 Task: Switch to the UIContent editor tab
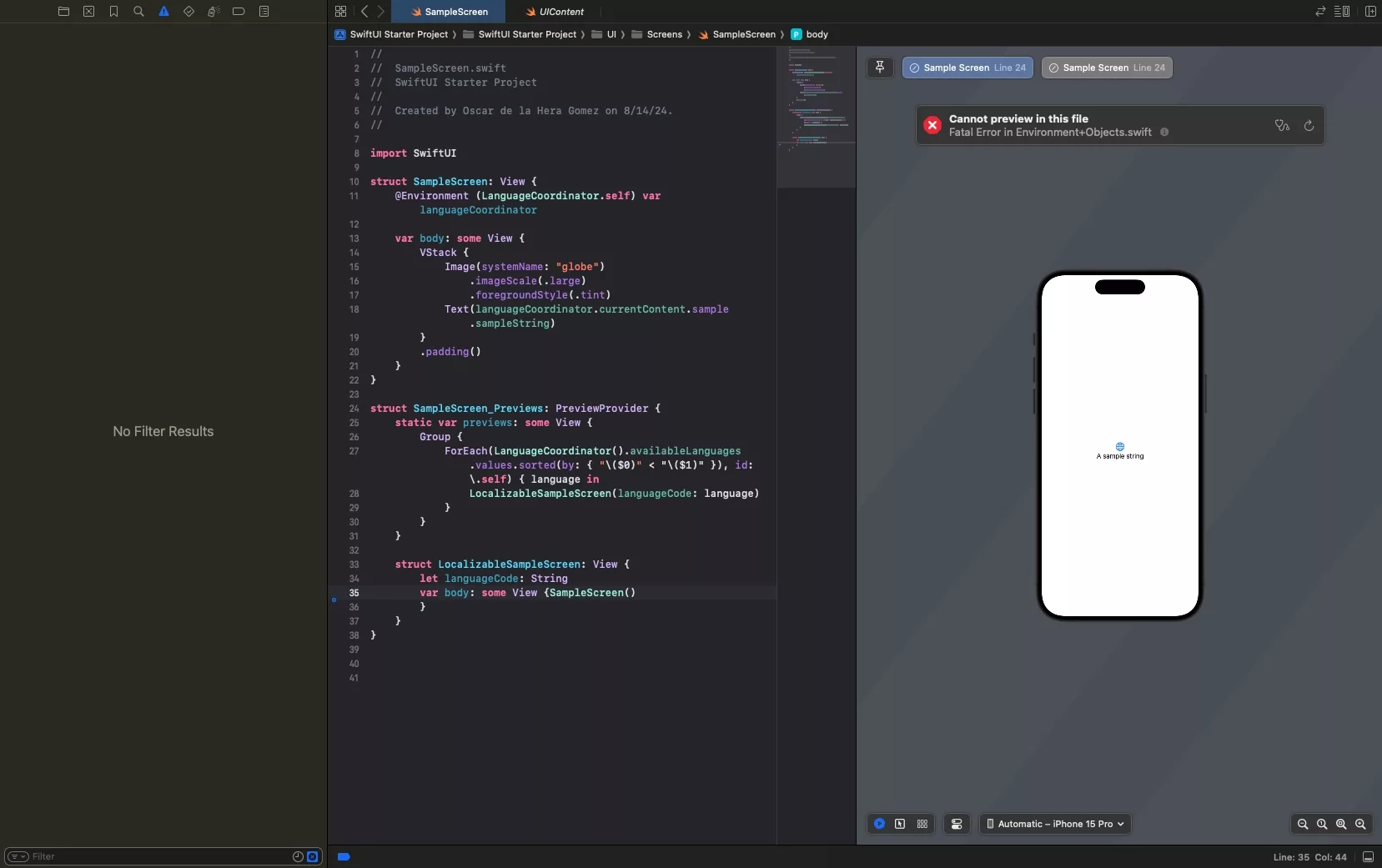[554, 12]
